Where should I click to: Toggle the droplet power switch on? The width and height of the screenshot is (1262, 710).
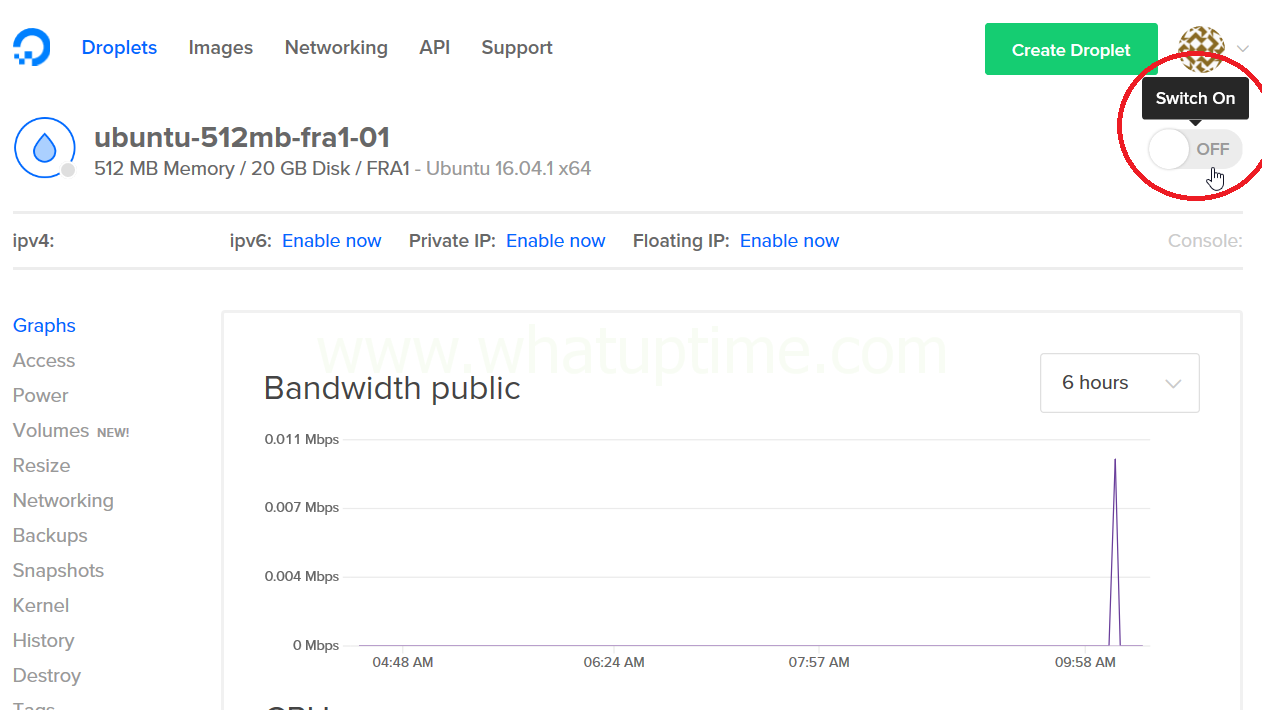tap(1194, 150)
